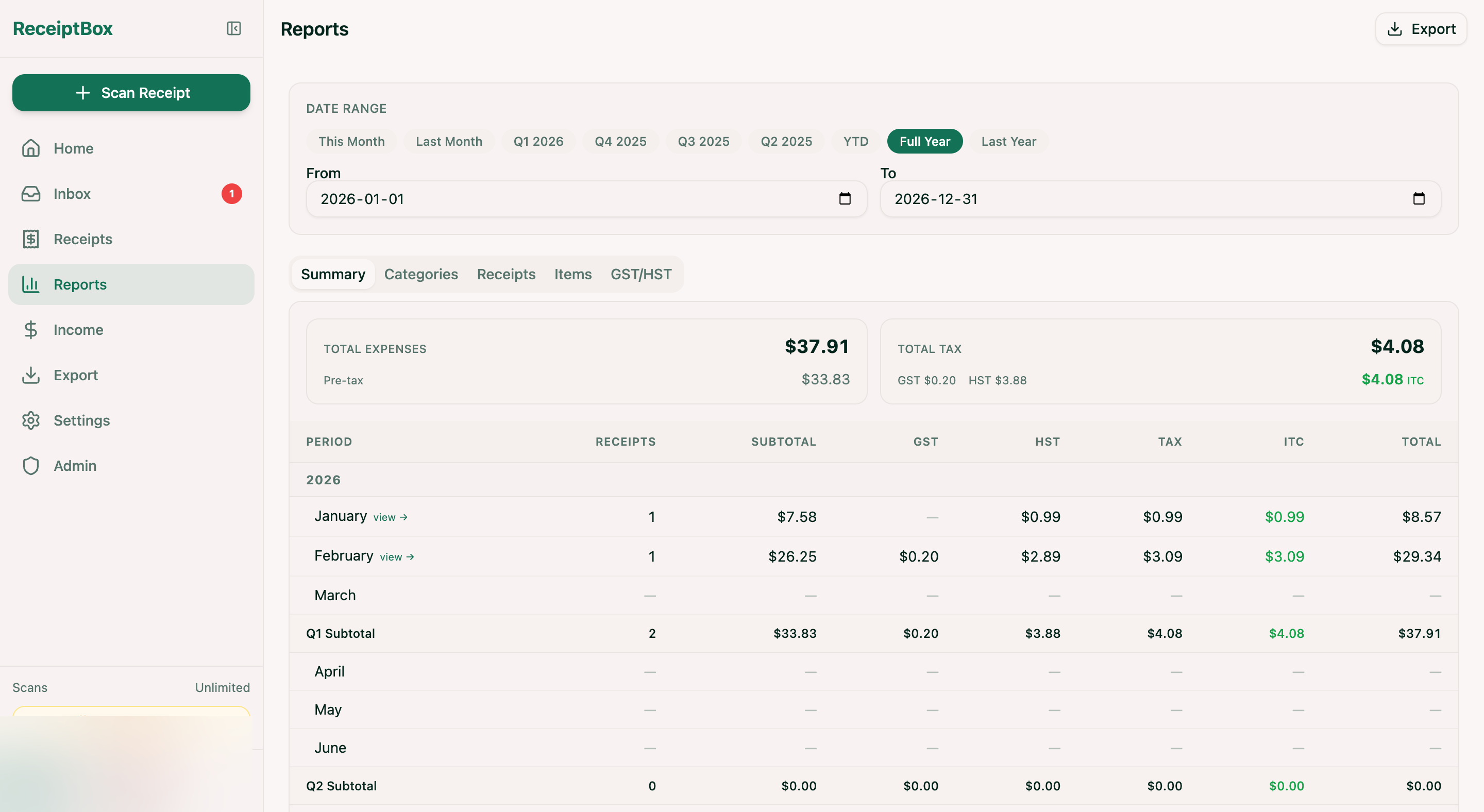Select the Last Year range option
Screen dimensions: 1484x812
coord(1008,141)
